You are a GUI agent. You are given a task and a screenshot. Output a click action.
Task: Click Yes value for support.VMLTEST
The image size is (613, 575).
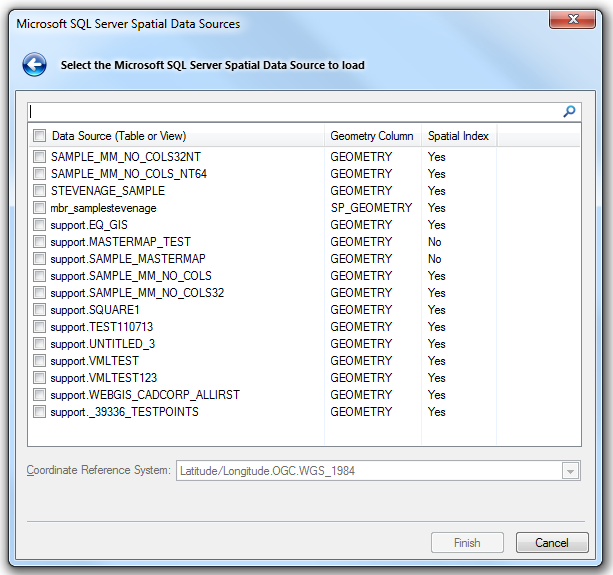[x=437, y=361]
